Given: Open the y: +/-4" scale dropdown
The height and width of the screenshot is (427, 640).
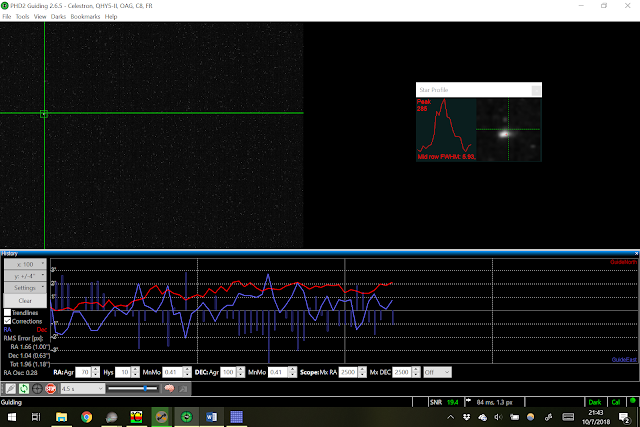Looking at the screenshot, I should coord(25,276).
